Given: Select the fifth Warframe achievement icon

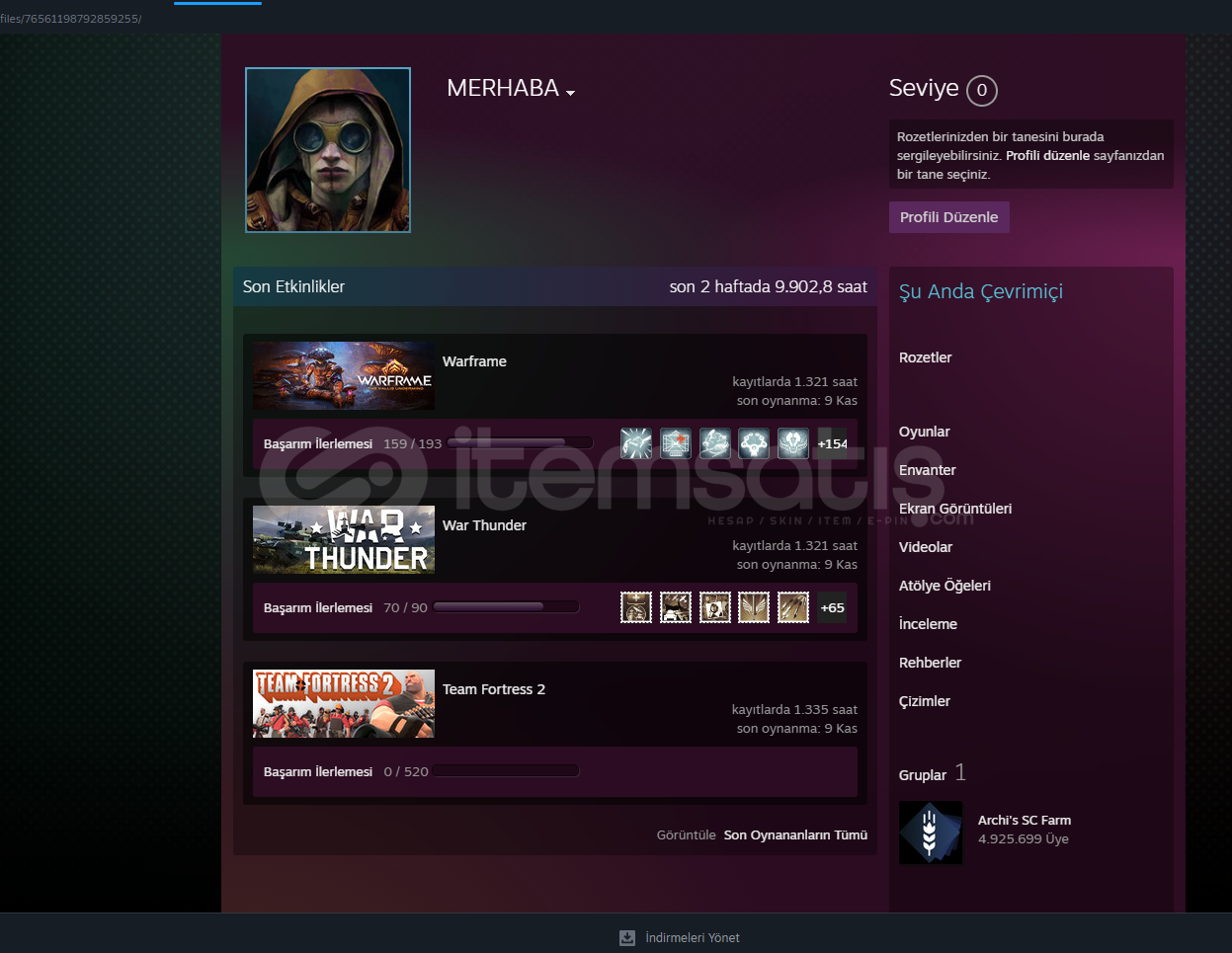Looking at the screenshot, I should [793, 443].
